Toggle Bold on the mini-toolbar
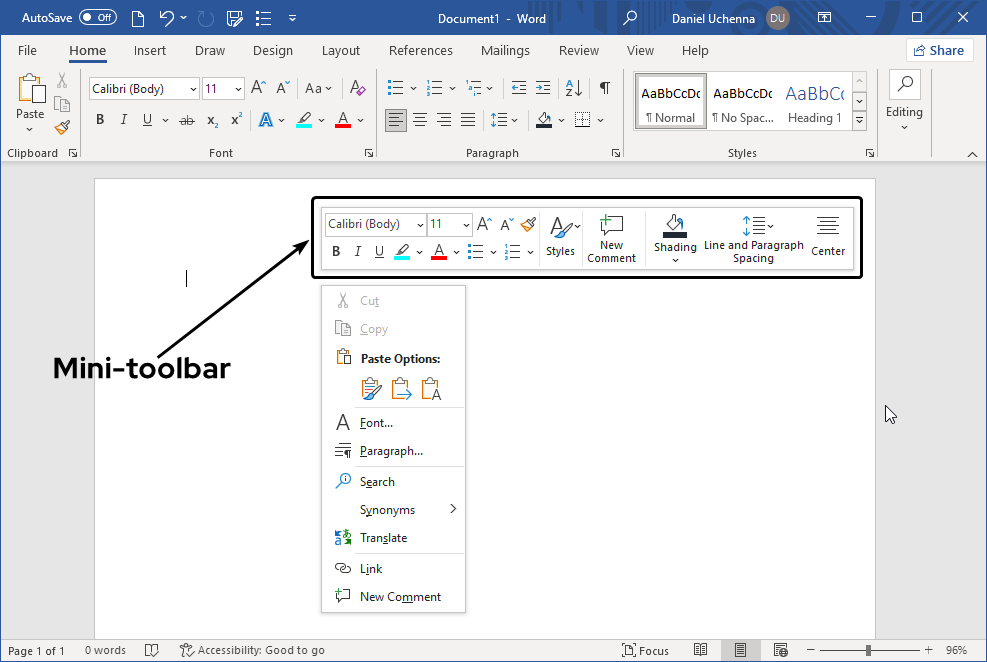This screenshot has height=662, width=987. click(336, 251)
